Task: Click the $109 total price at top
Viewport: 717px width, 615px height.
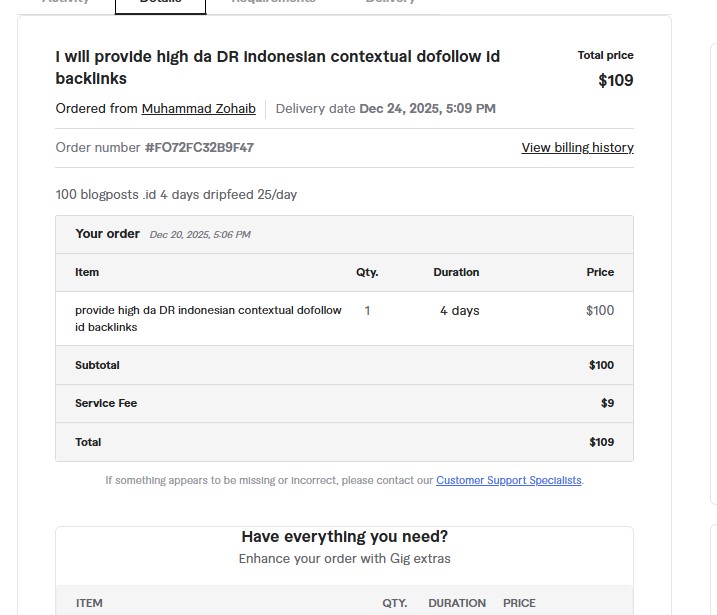Action: [615, 81]
